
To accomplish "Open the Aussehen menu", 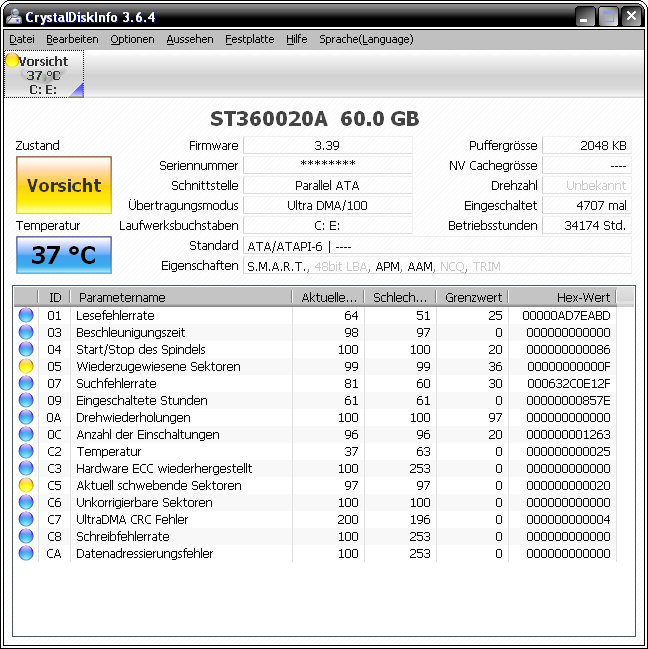I will tap(190, 39).
